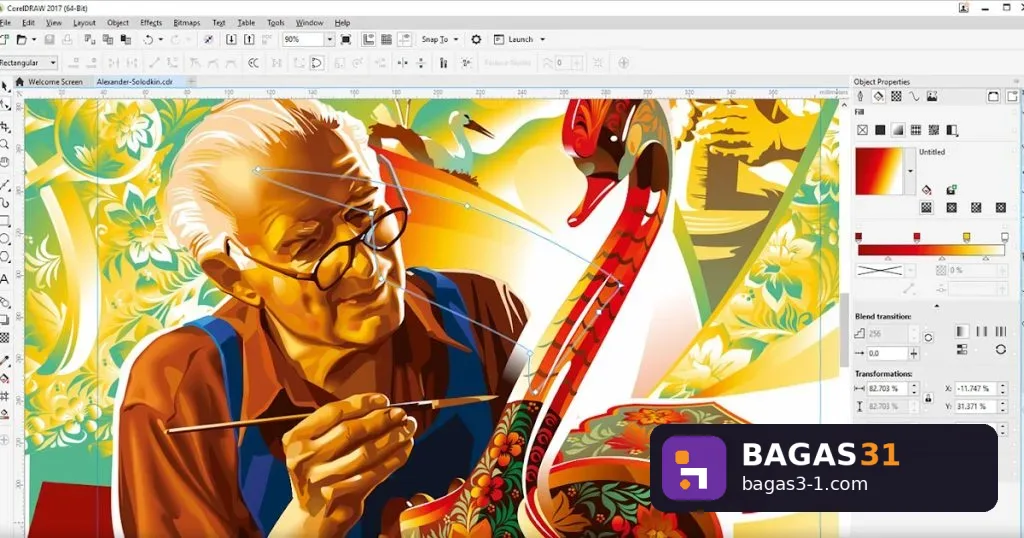Select the Ellipse tool

click(x=5, y=238)
